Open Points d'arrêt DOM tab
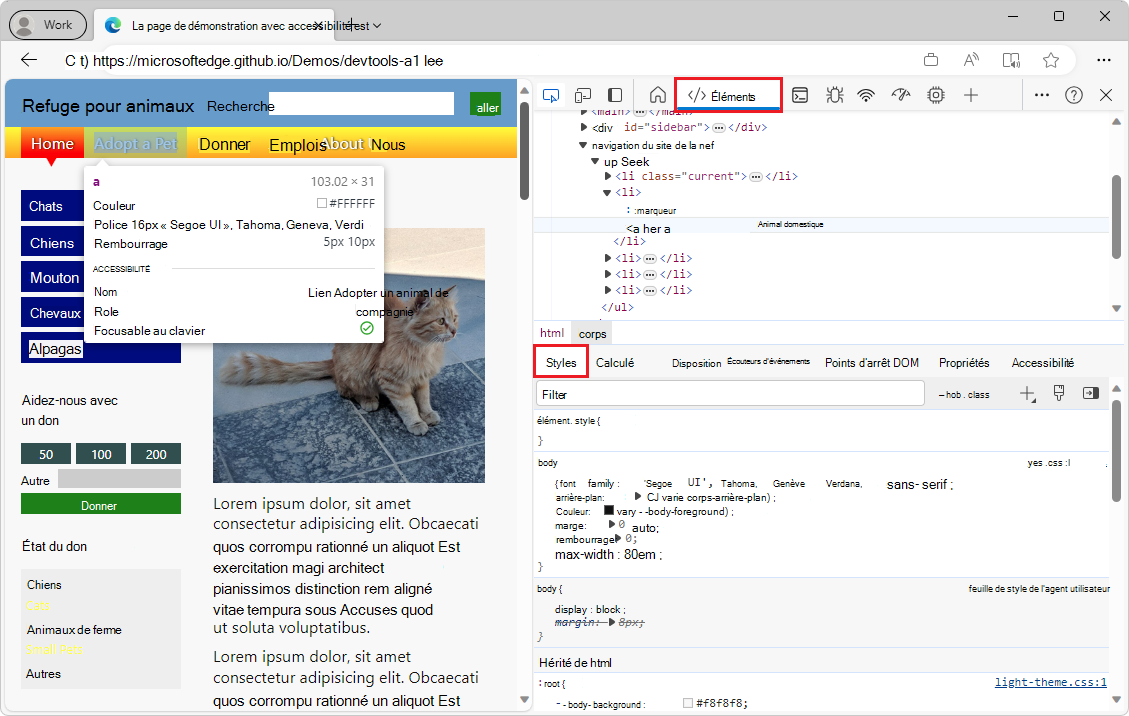Image resolution: width=1129 pixels, height=716 pixels. (872, 363)
